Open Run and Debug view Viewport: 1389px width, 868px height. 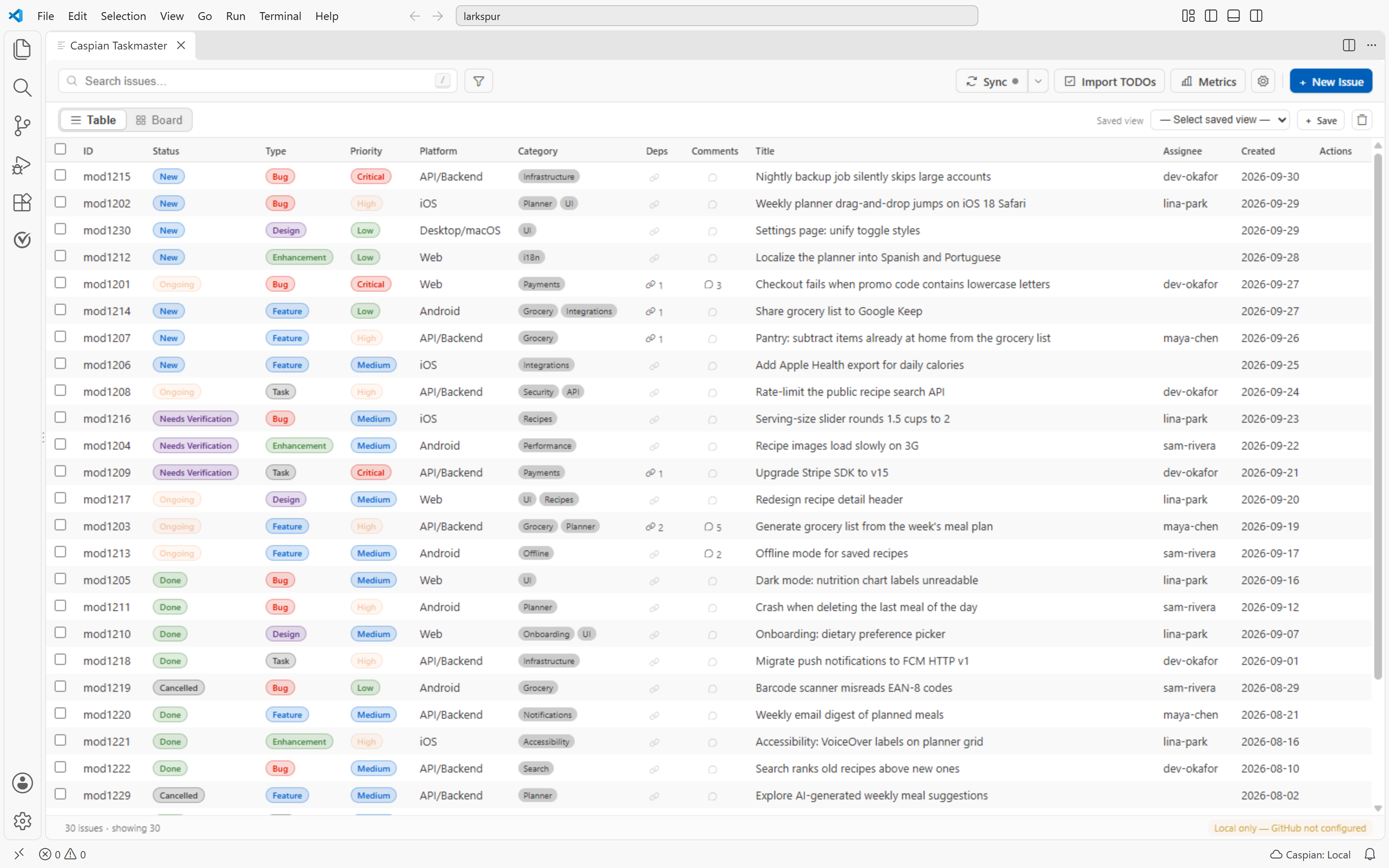pos(22,165)
